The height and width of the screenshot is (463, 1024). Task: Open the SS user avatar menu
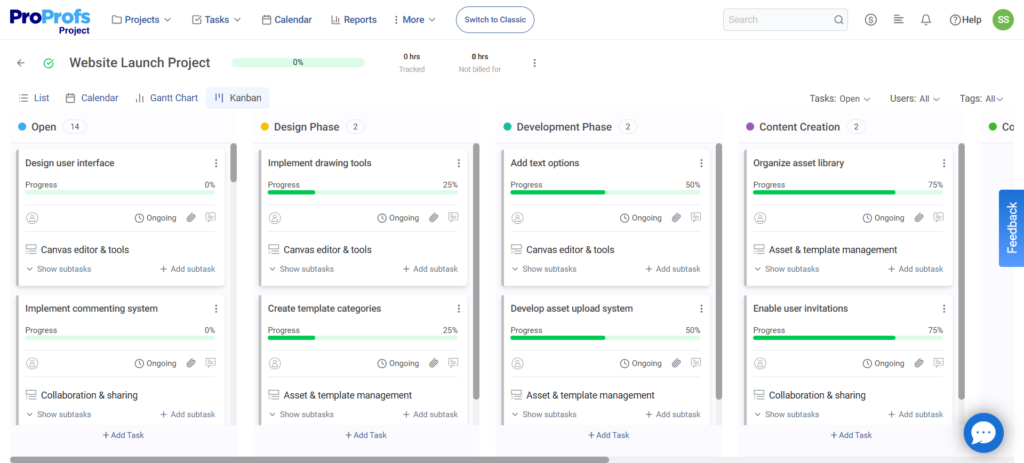1002,20
